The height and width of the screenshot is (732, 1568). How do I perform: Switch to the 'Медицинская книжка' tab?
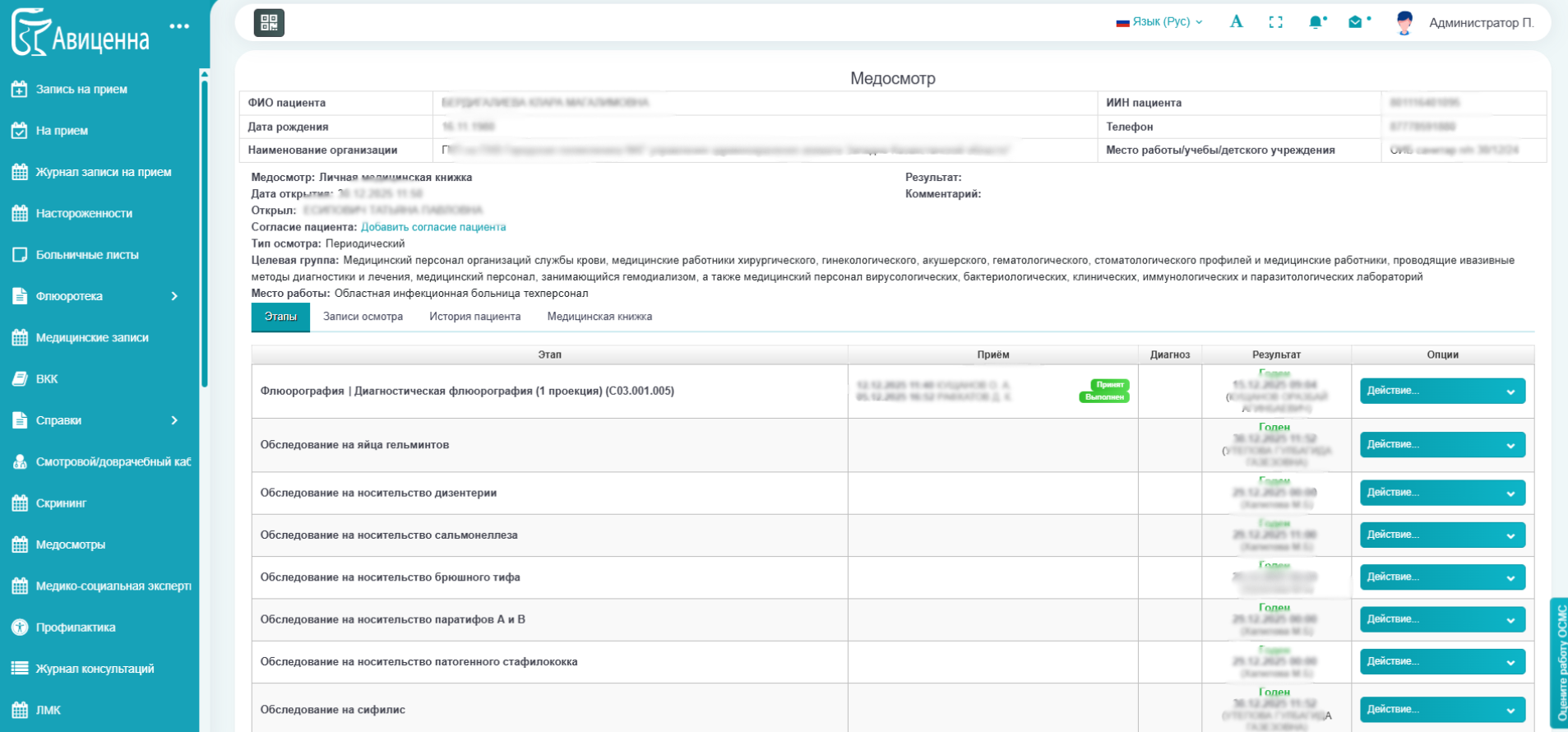click(x=599, y=317)
